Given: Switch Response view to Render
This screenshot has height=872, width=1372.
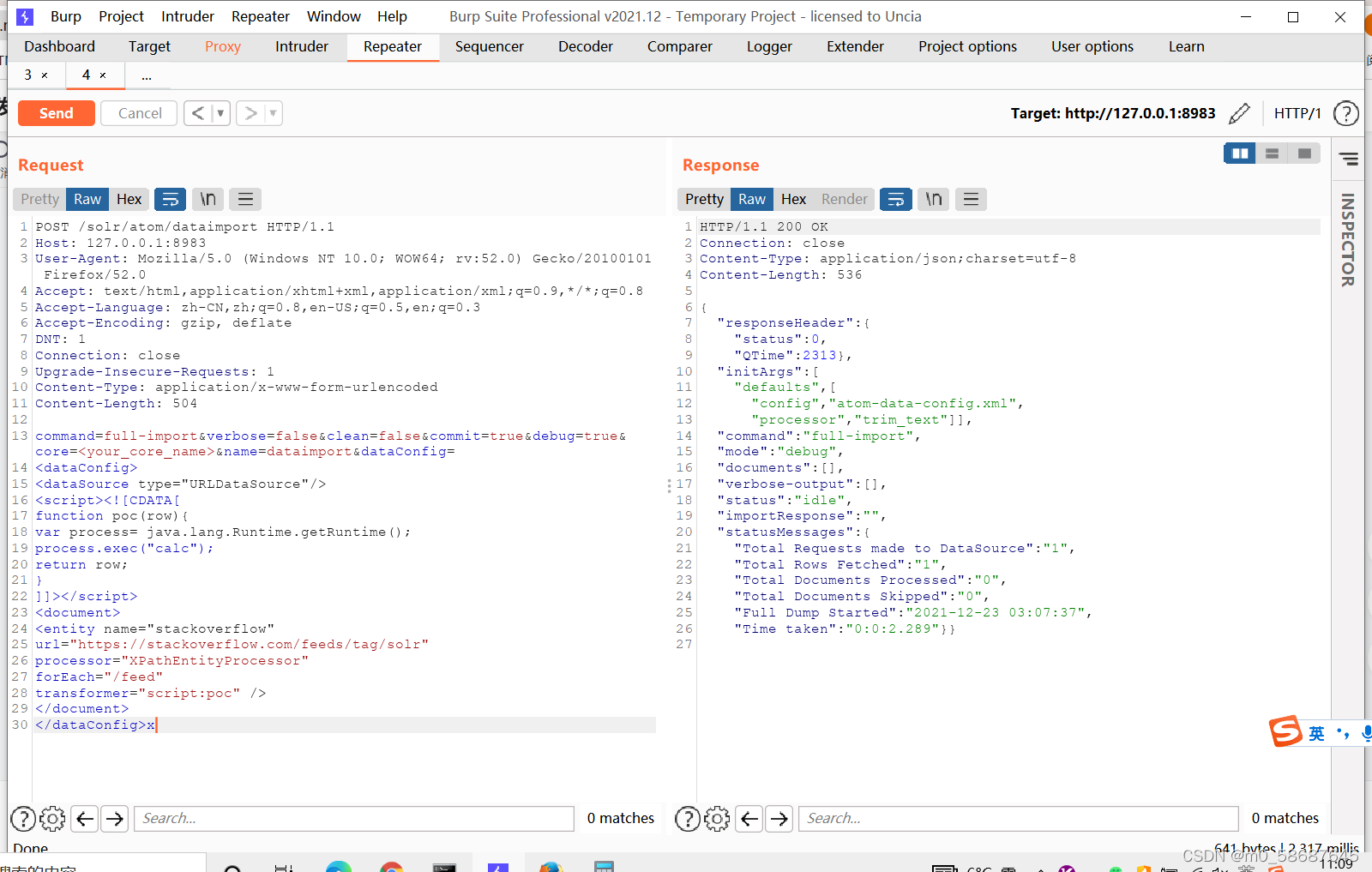Looking at the screenshot, I should coord(845,199).
